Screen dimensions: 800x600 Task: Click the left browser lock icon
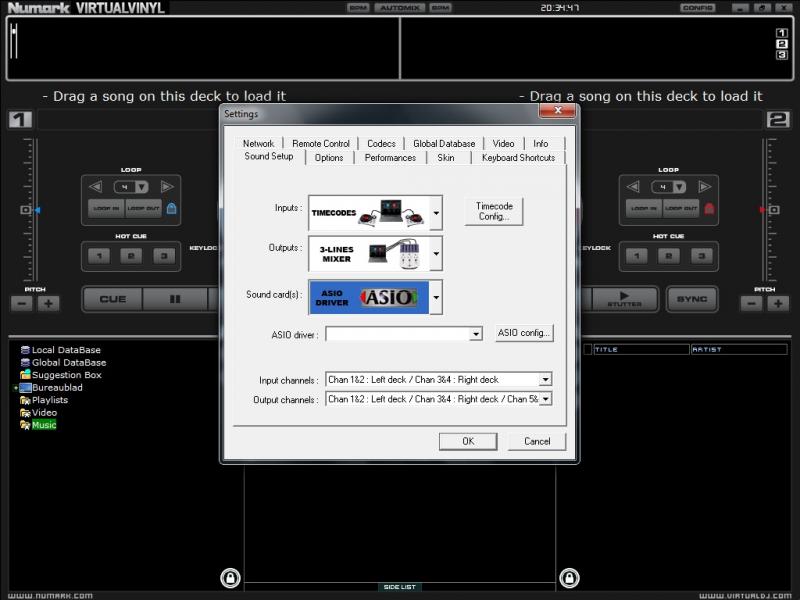(230, 578)
